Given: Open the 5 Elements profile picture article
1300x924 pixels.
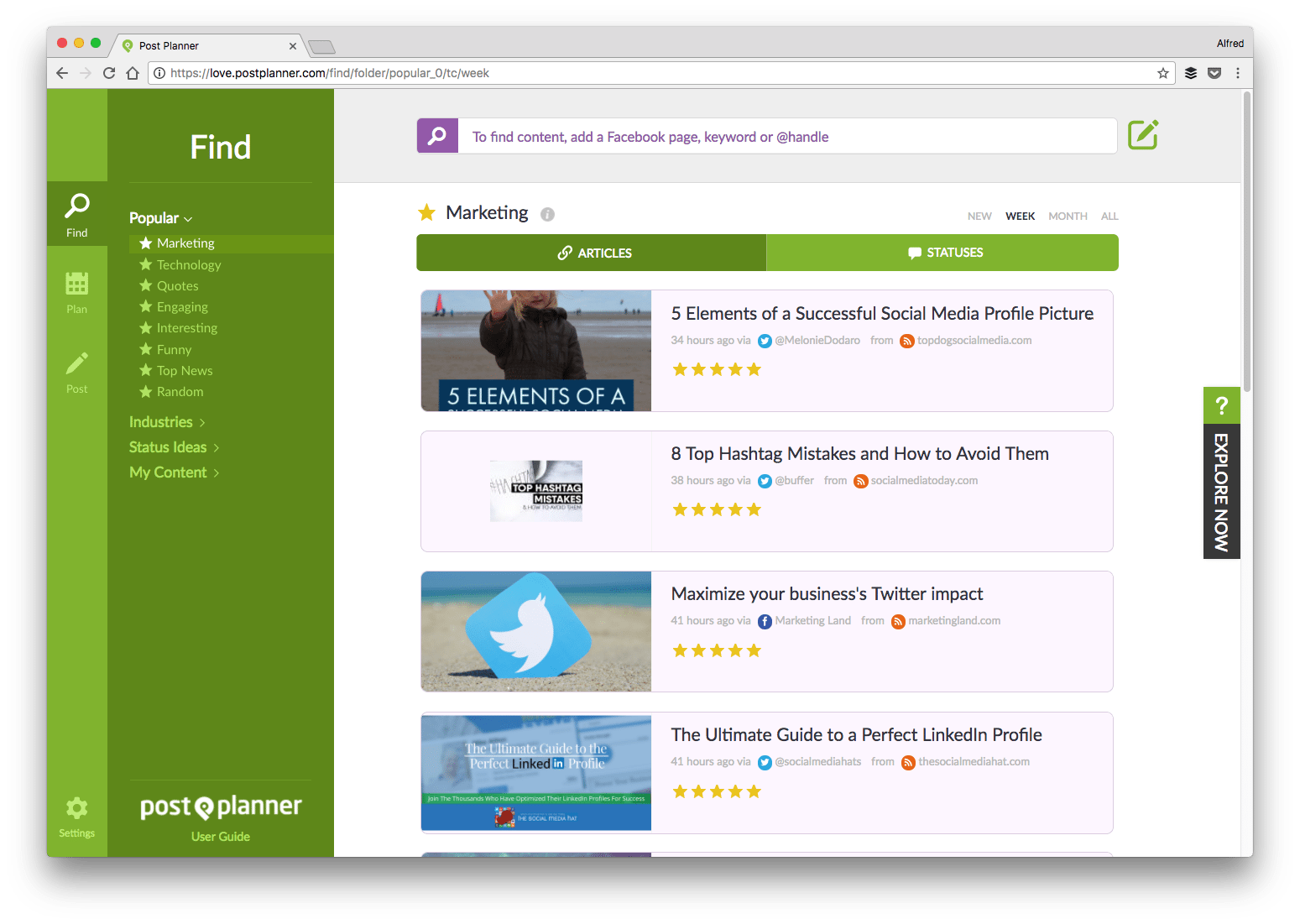Looking at the screenshot, I should (882, 314).
